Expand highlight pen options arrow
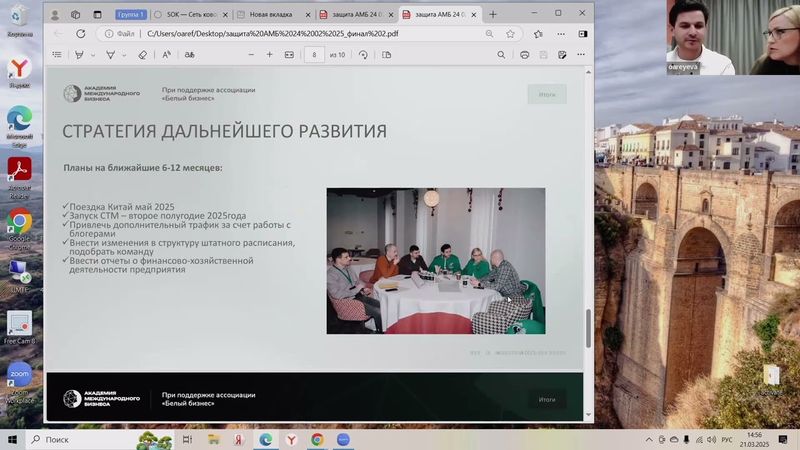 coord(93,55)
